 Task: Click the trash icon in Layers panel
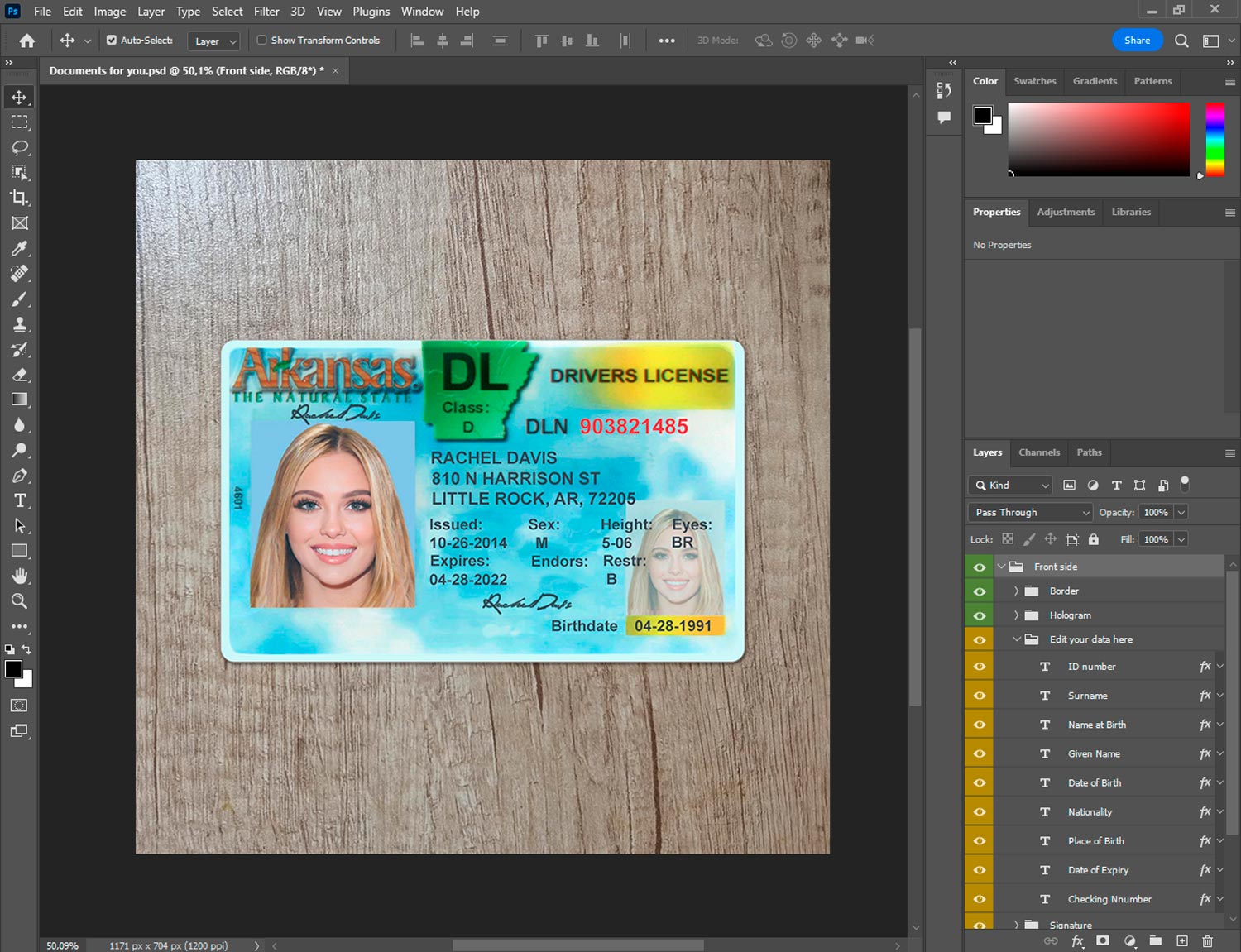(1207, 941)
